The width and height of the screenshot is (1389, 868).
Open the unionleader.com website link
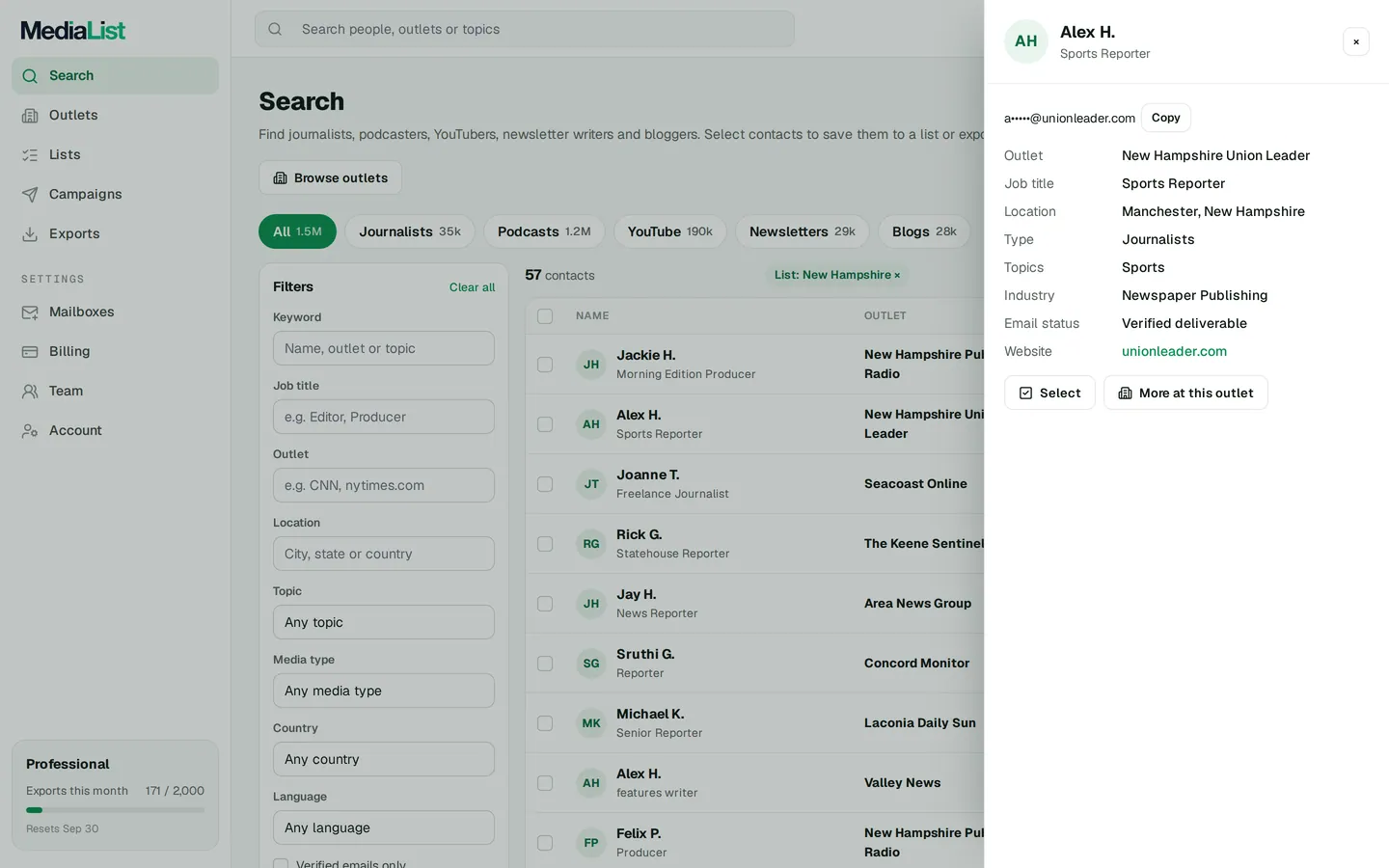click(x=1174, y=351)
